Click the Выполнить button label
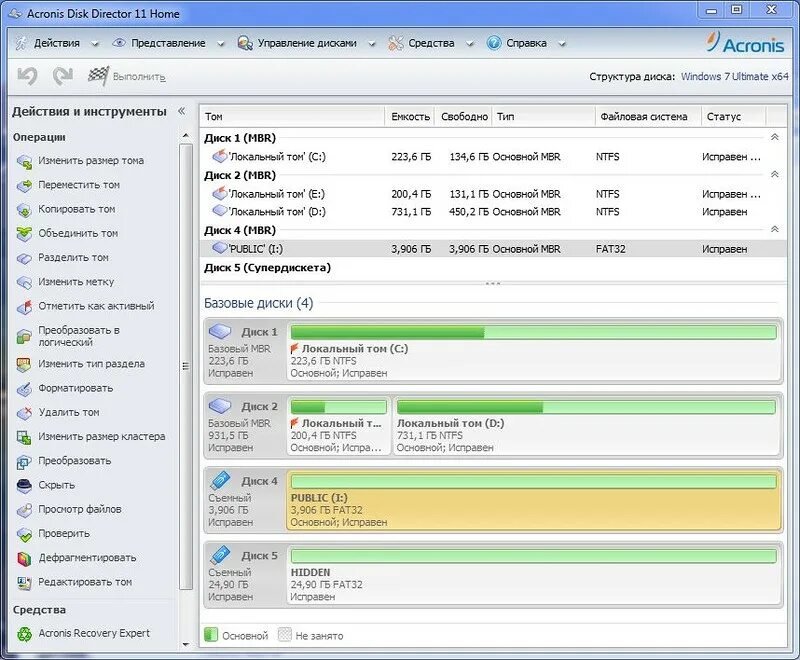The image size is (800, 660). [x=139, y=77]
